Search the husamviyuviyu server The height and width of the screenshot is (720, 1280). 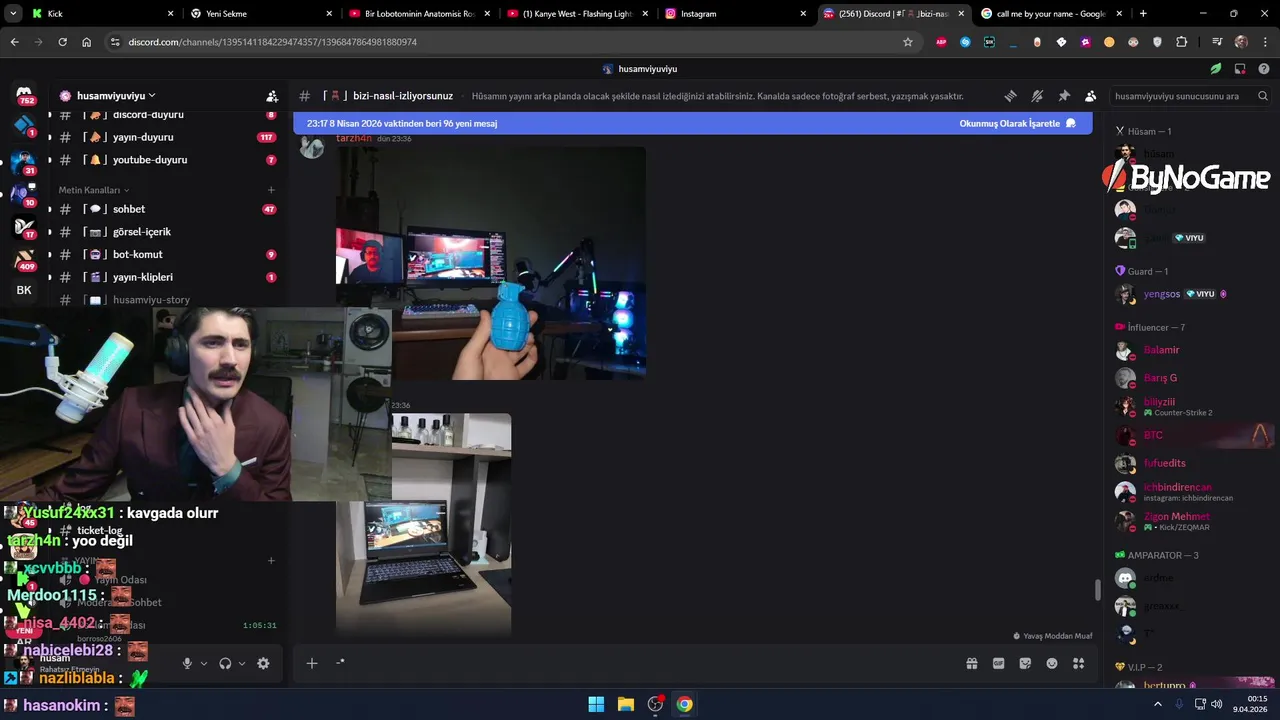(x=1190, y=96)
